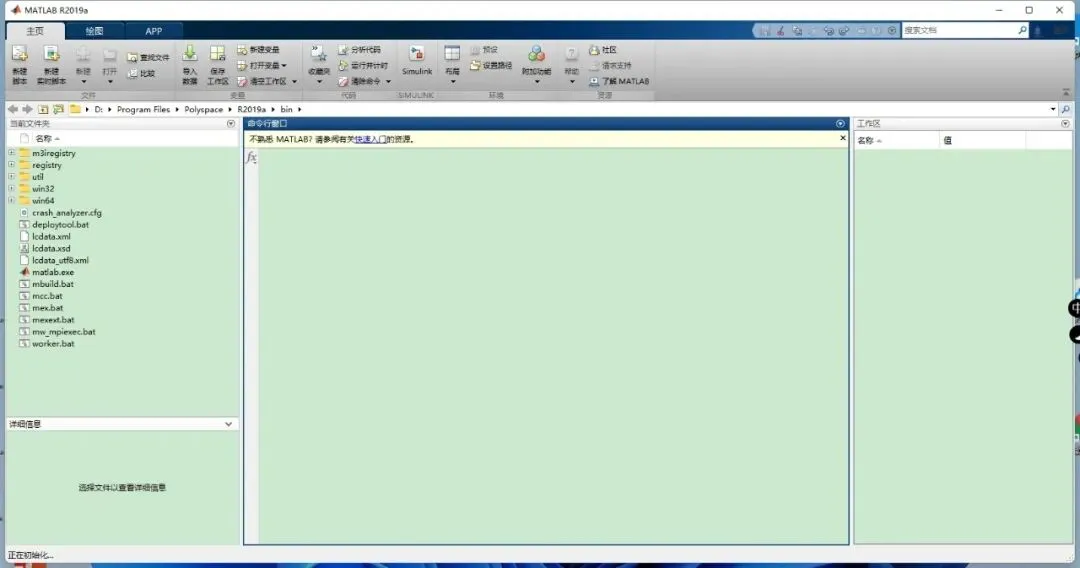Select matlab.exe in the file list
1080x568 pixels.
coord(53,272)
